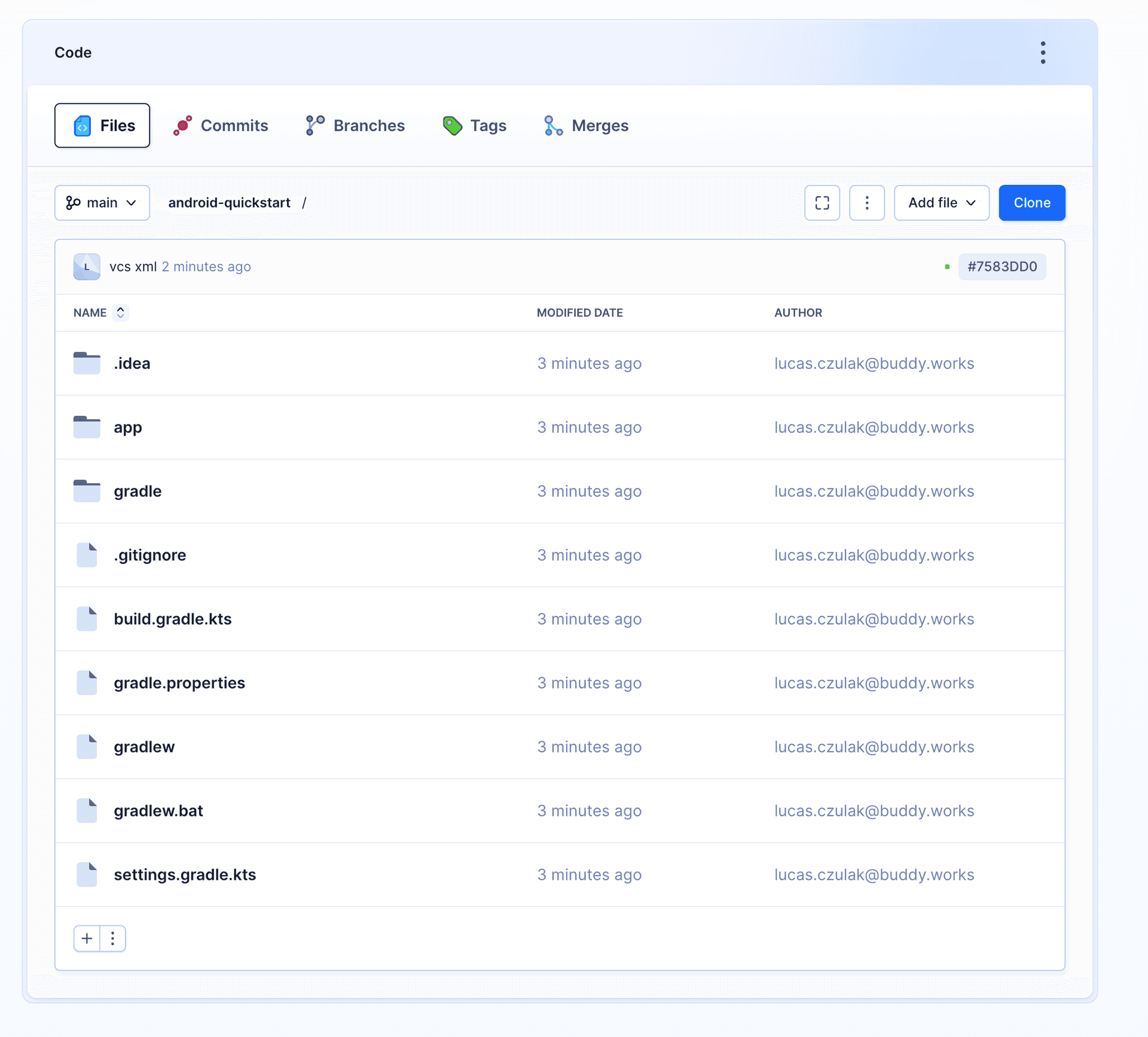This screenshot has width=1148, height=1037.
Task: Click the commit author avatar
Action: tap(86, 267)
